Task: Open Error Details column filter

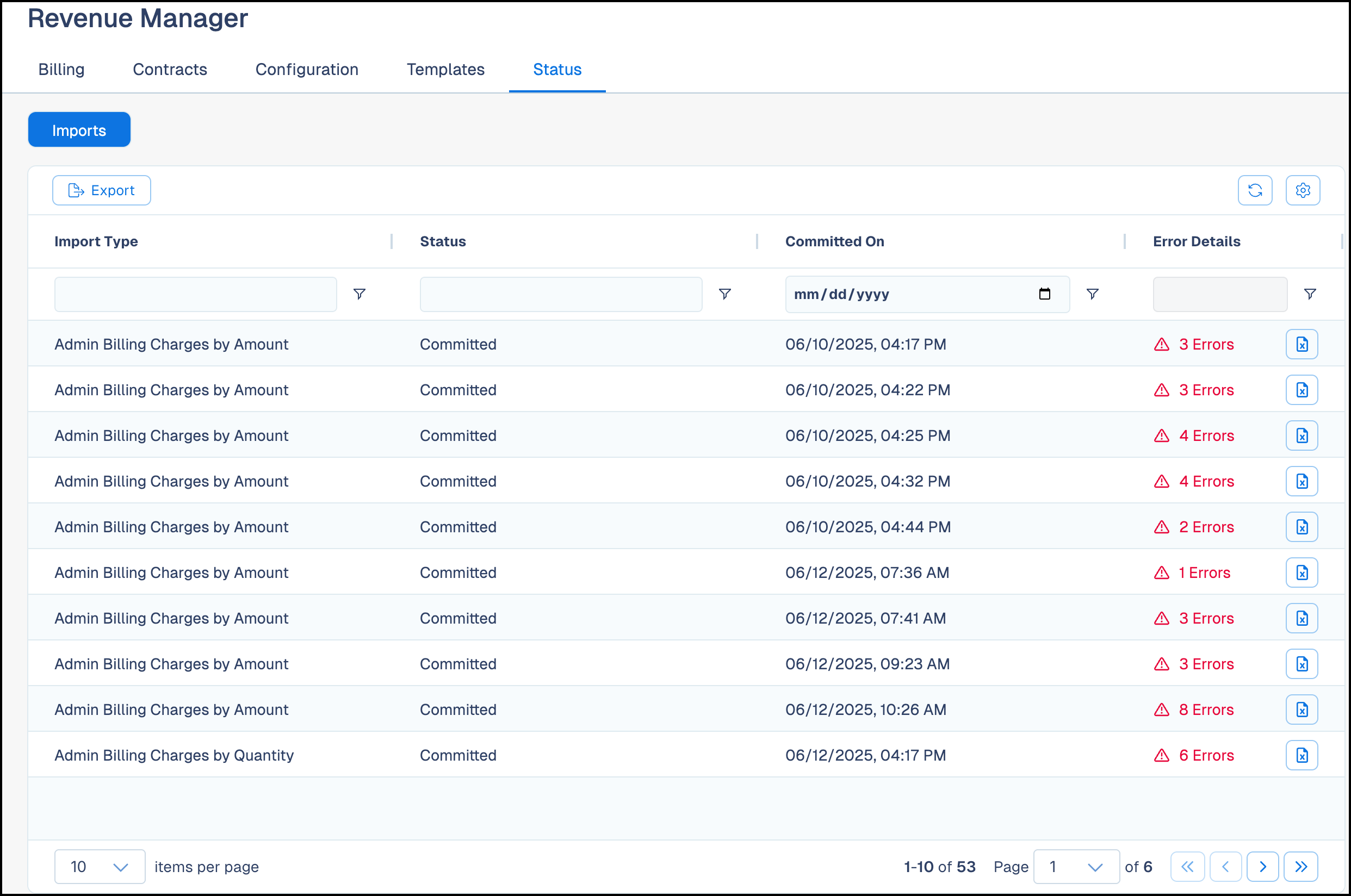Action: coord(1310,294)
